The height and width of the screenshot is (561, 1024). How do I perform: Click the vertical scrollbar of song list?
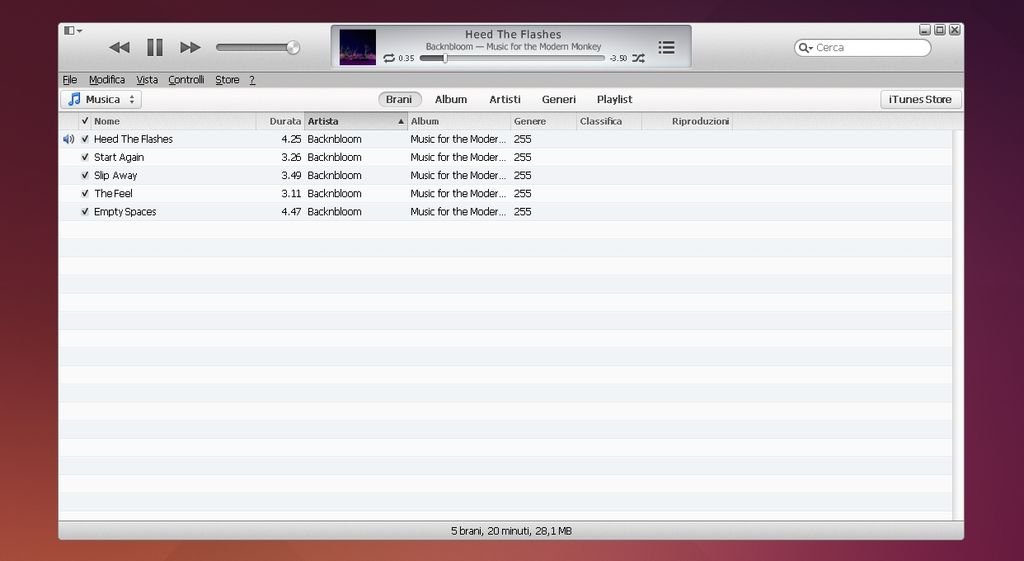(957, 325)
